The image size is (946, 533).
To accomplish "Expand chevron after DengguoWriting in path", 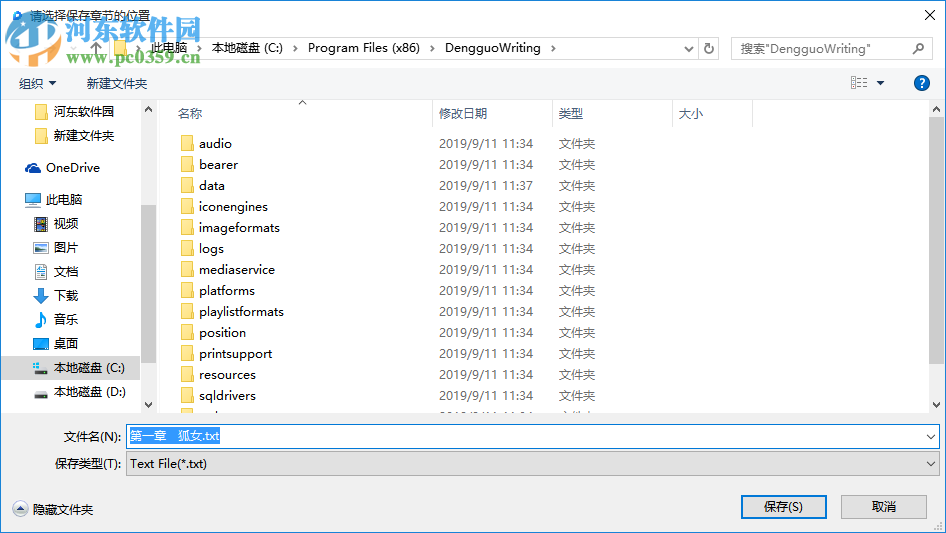I will click(553, 48).
